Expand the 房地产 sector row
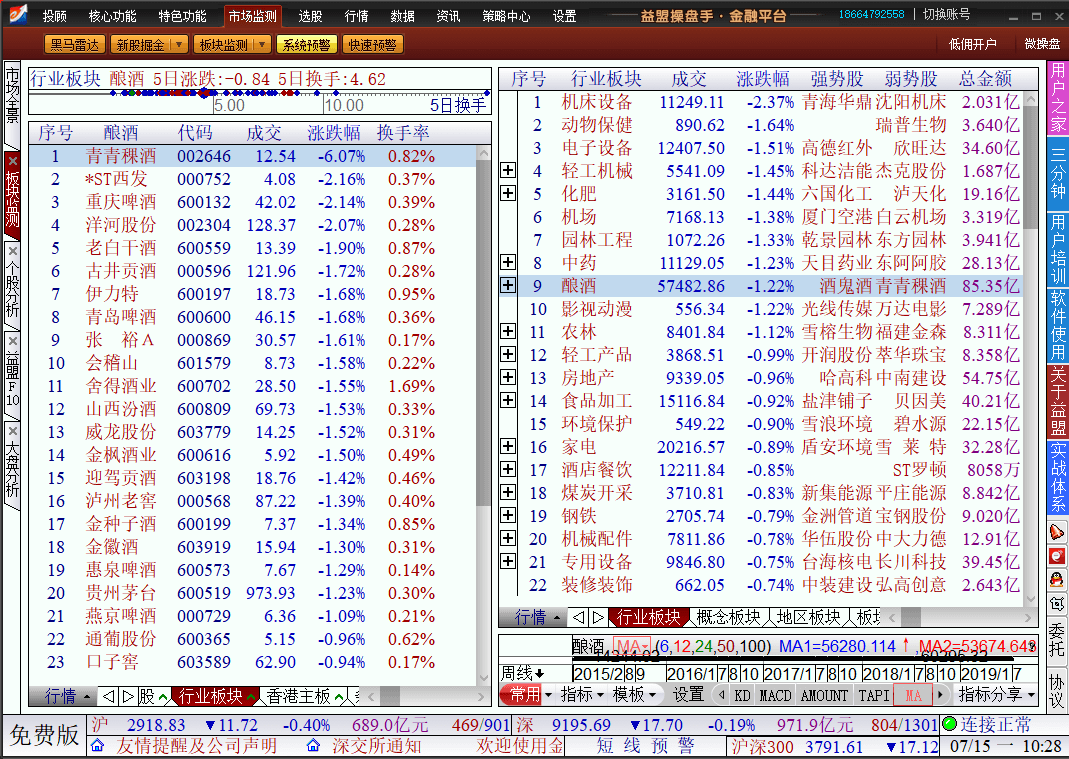 [x=508, y=377]
